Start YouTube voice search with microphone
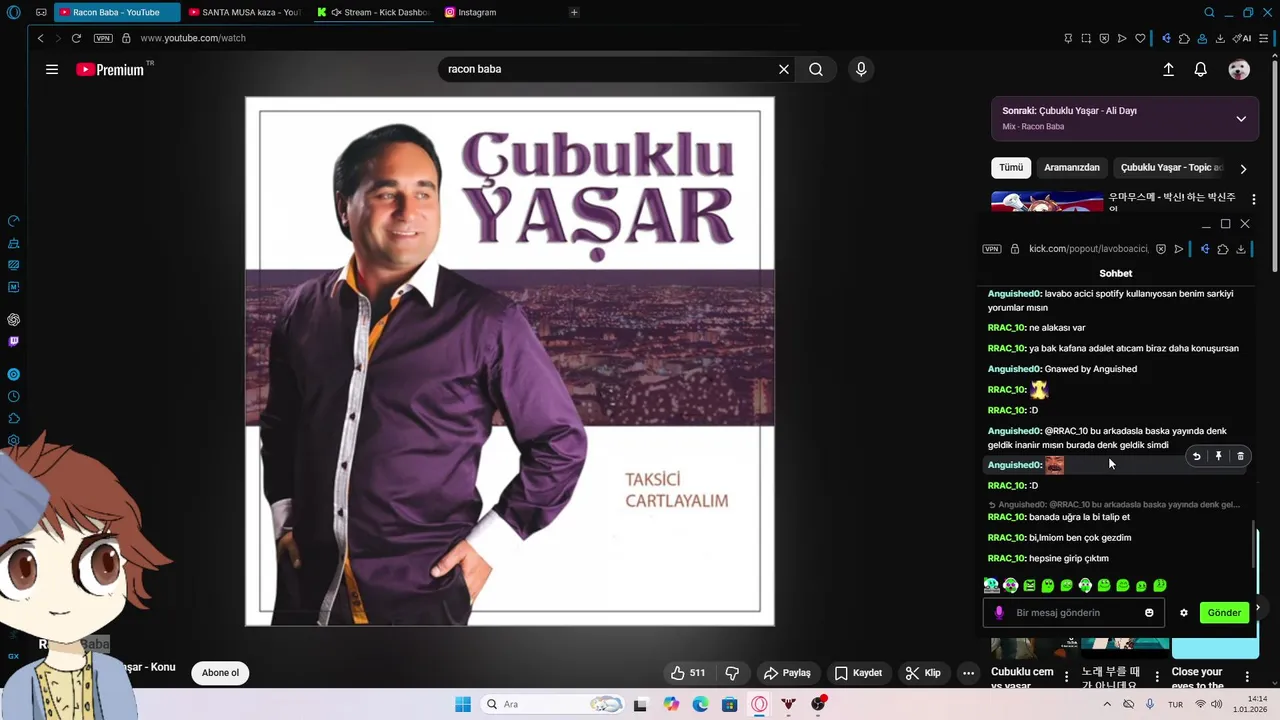The width and height of the screenshot is (1280, 720). pyautogui.click(x=861, y=69)
